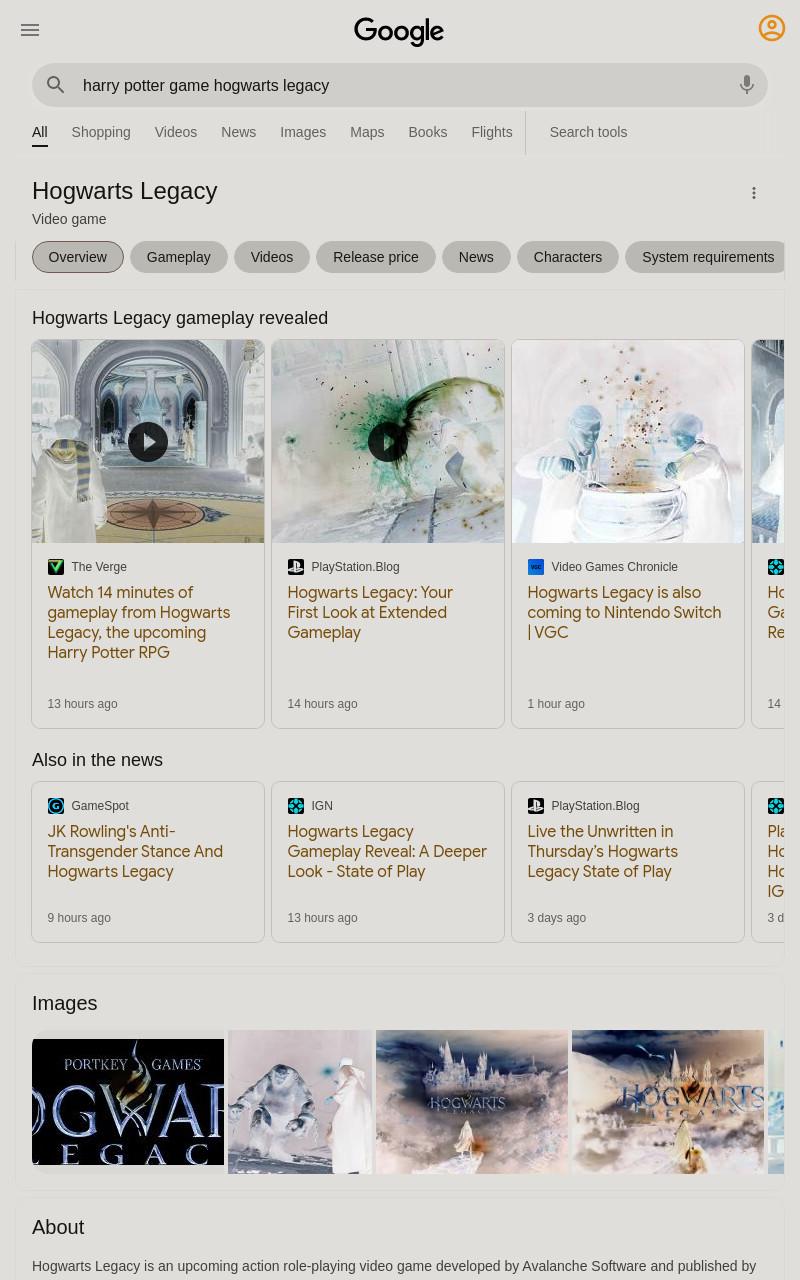Click the magnifier search icon
The height and width of the screenshot is (1280, 800).
(56, 85)
